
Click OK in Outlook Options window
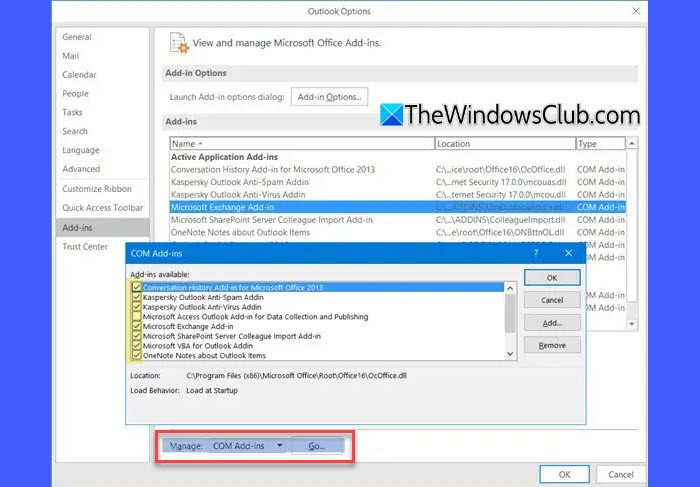click(564, 475)
